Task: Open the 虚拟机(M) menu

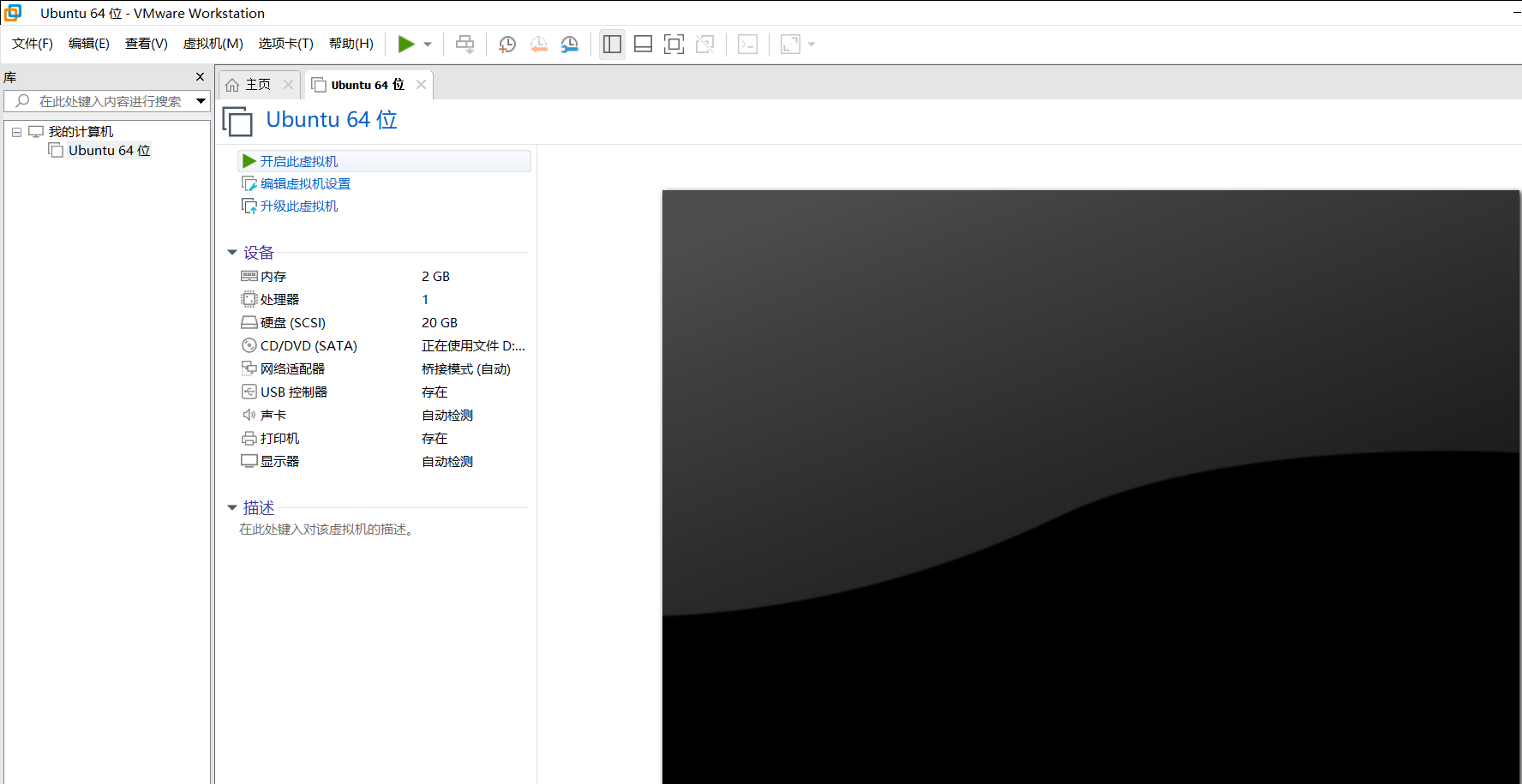Action: (213, 44)
